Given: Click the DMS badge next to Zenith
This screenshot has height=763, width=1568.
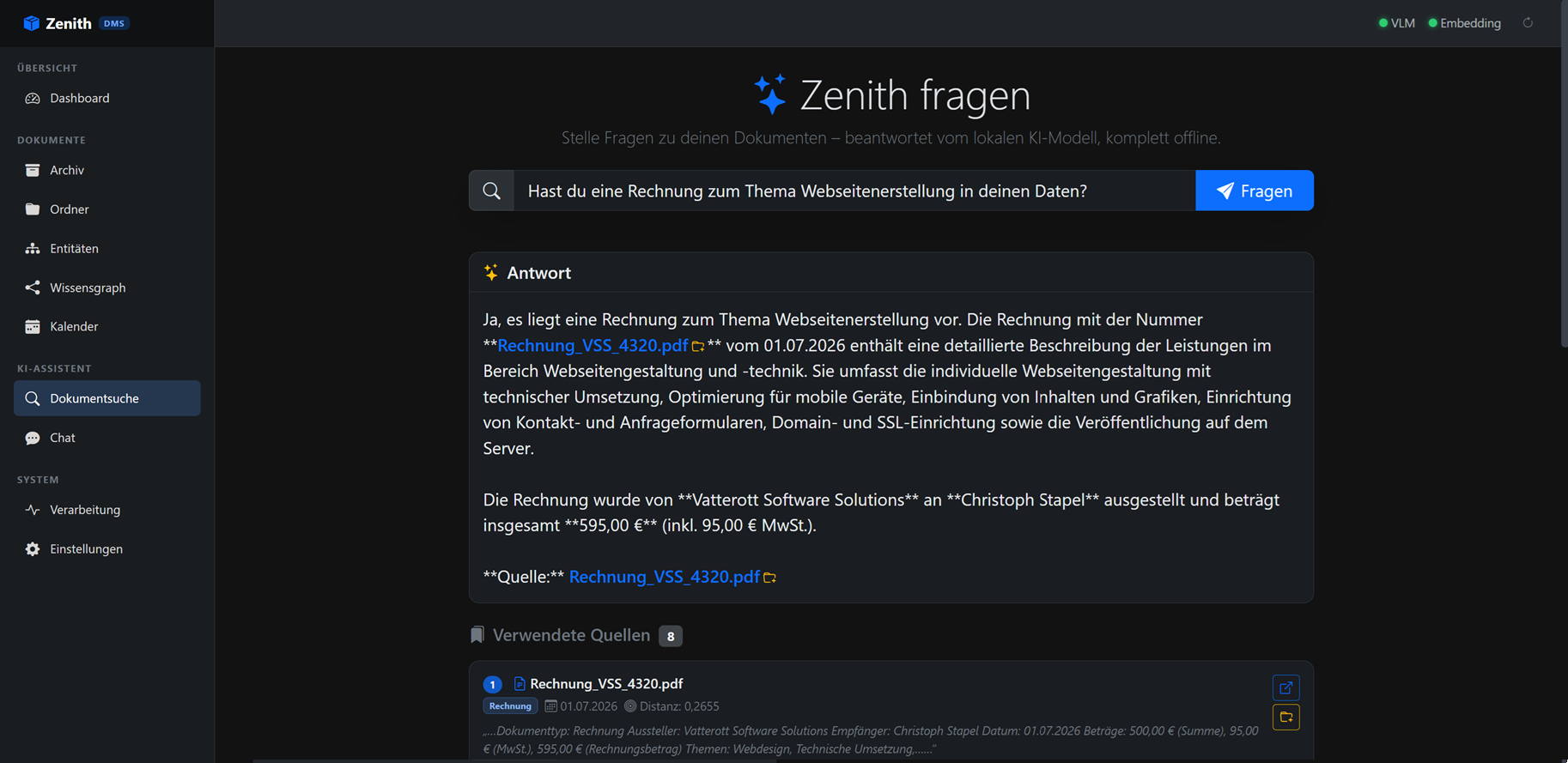Looking at the screenshot, I should [114, 23].
